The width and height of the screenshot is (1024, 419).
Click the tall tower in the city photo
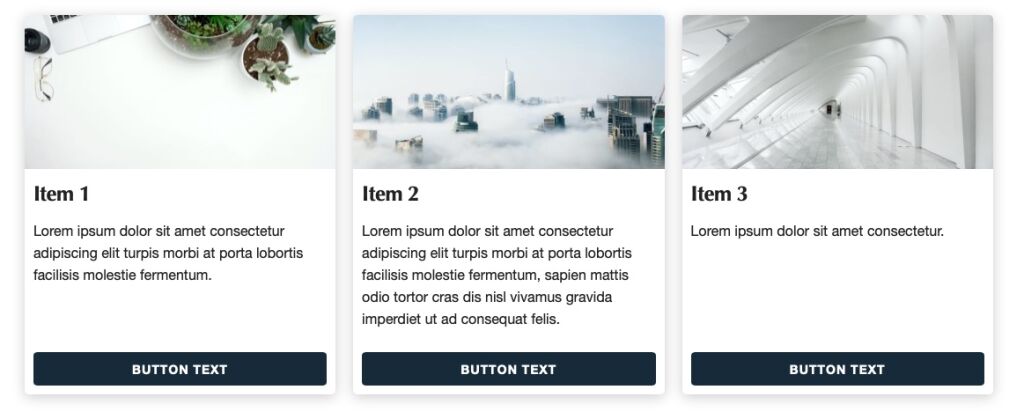pyautogui.click(x=510, y=82)
